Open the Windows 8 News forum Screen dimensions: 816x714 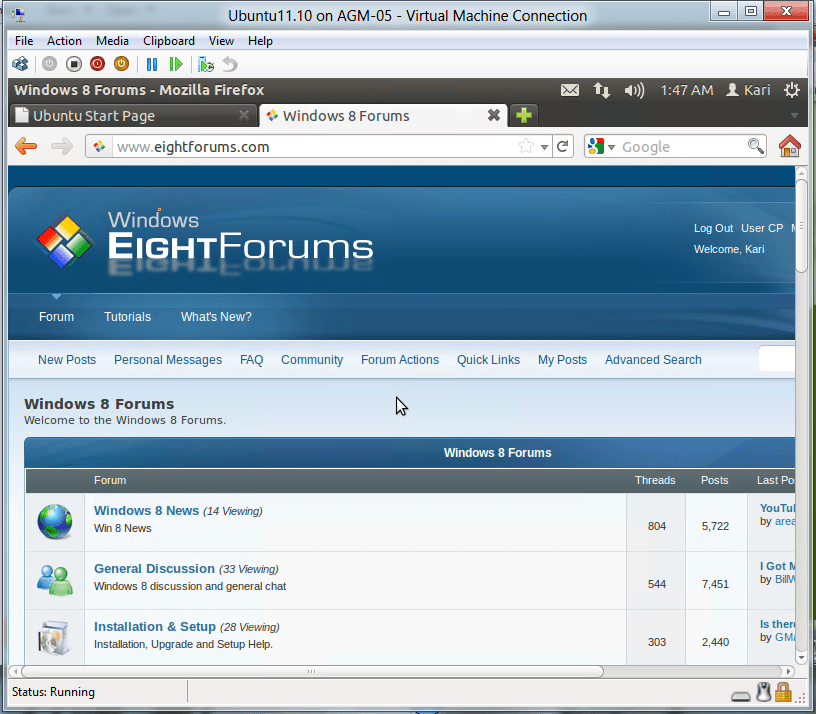click(146, 511)
